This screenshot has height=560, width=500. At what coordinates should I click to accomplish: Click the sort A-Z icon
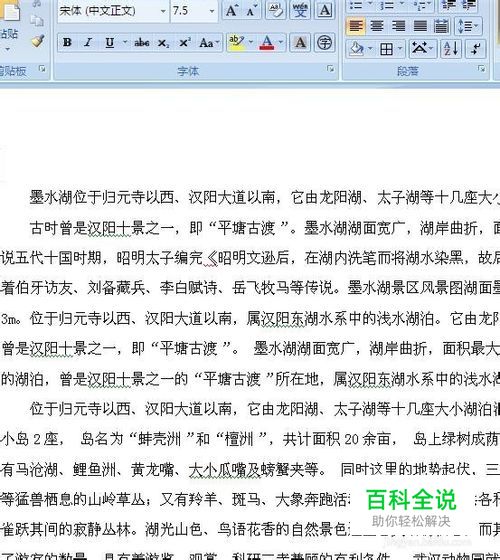tap(451, 48)
